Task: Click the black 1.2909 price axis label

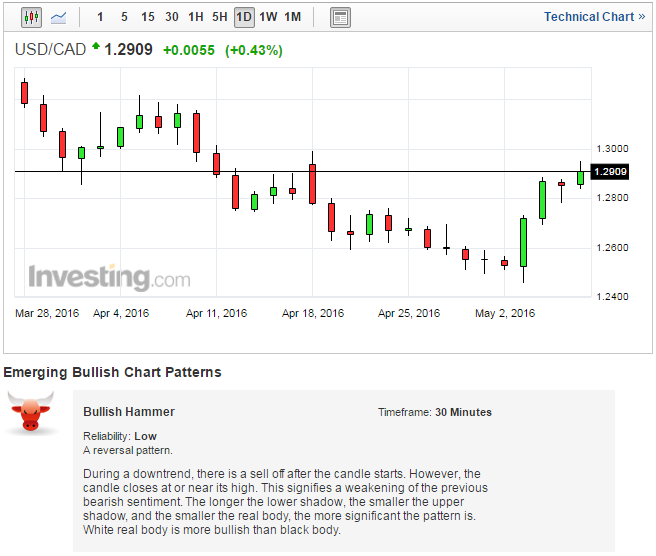Action: 610,172
